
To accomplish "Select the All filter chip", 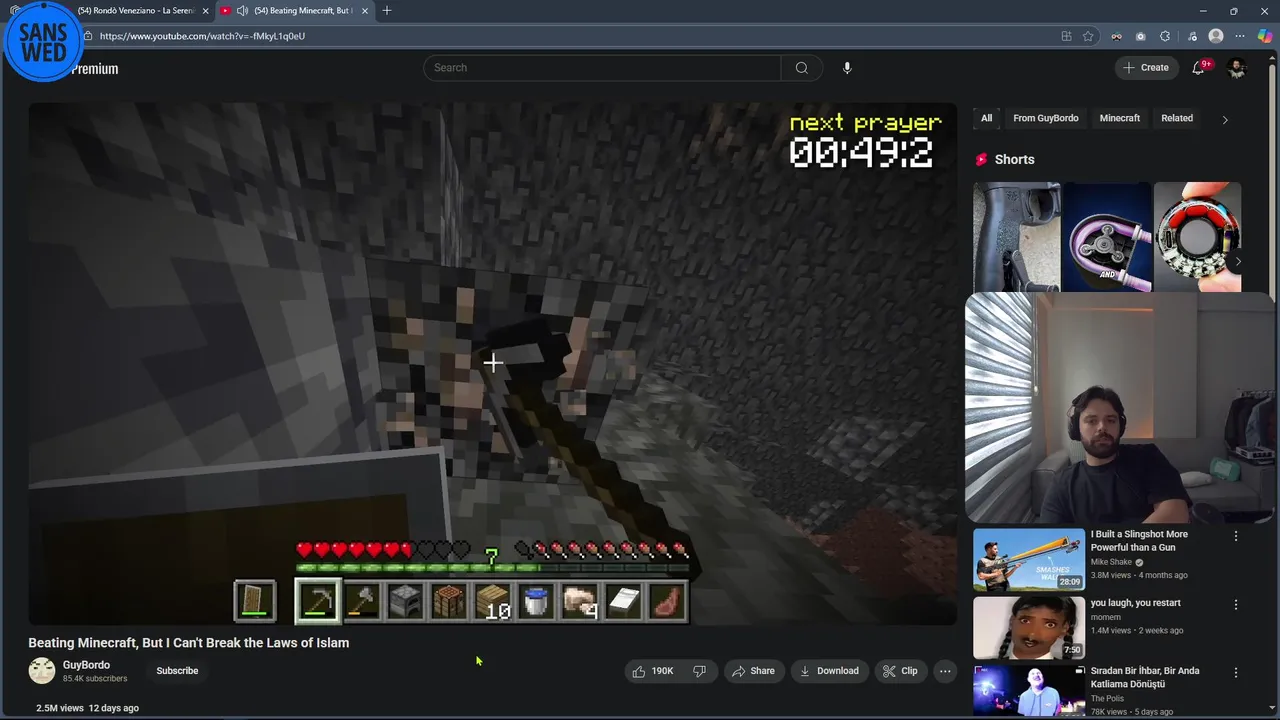I will click(986, 118).
